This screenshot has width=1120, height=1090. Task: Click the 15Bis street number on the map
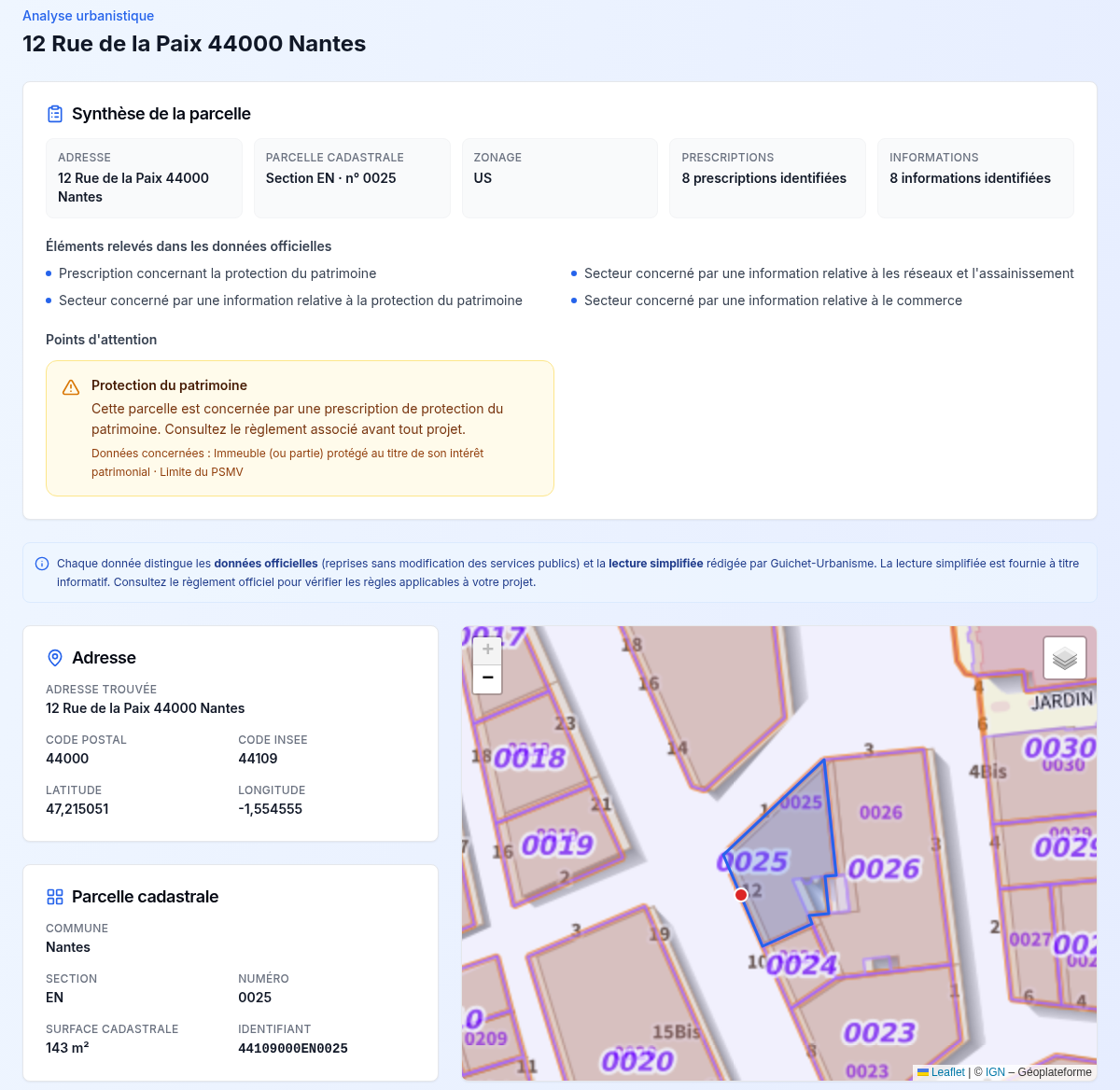677,1032
